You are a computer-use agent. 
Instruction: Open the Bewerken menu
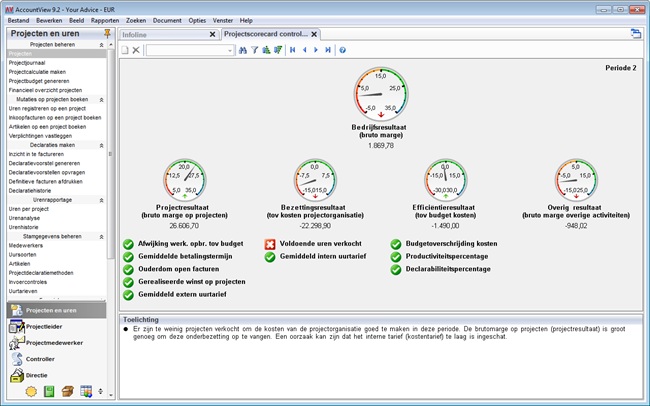[x=49, y=20]
